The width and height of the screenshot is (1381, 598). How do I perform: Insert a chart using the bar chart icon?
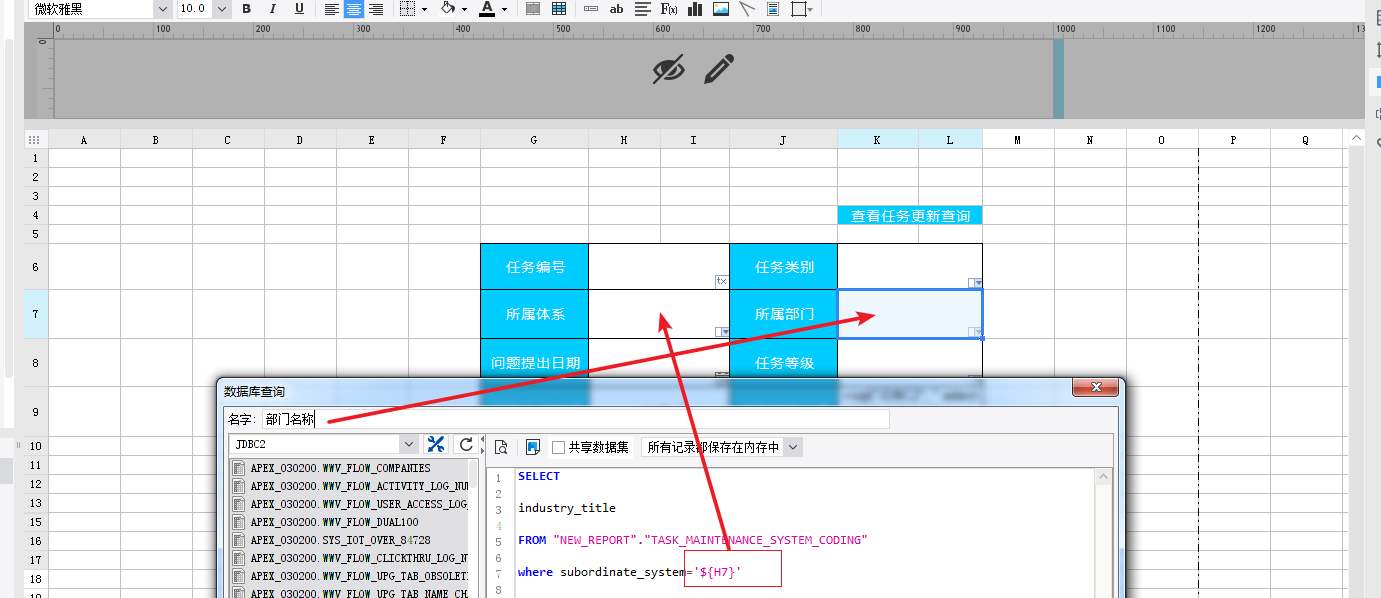tap(695, 9)
